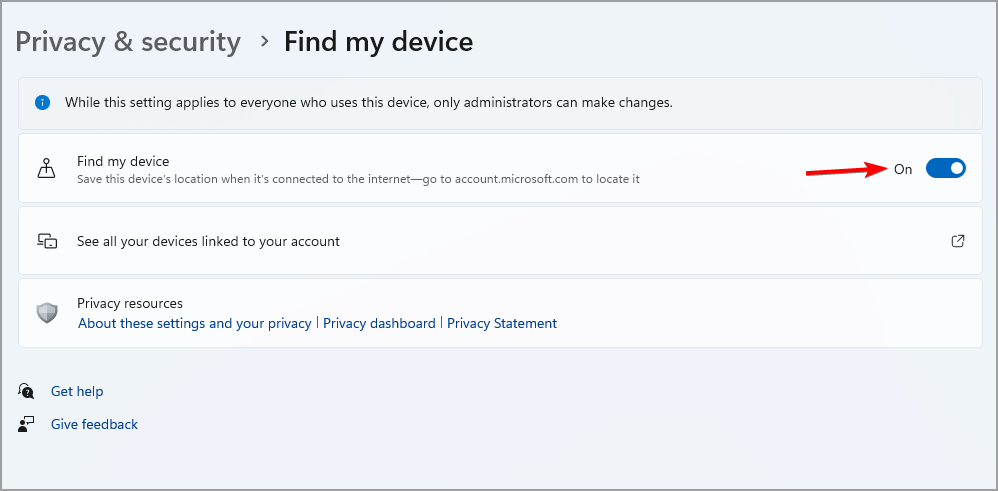Click the breadcrumb chevron separator
The image size is (998, 491).
264,42
